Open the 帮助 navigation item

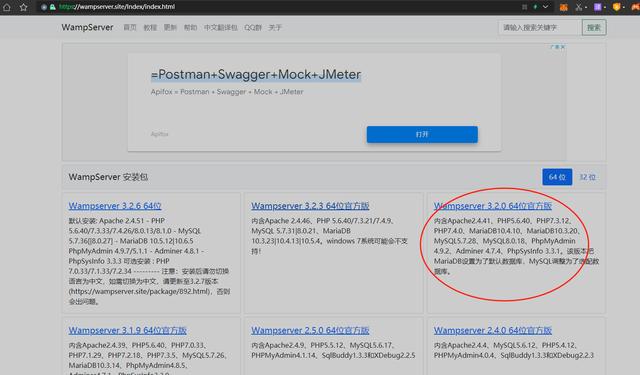190,27
